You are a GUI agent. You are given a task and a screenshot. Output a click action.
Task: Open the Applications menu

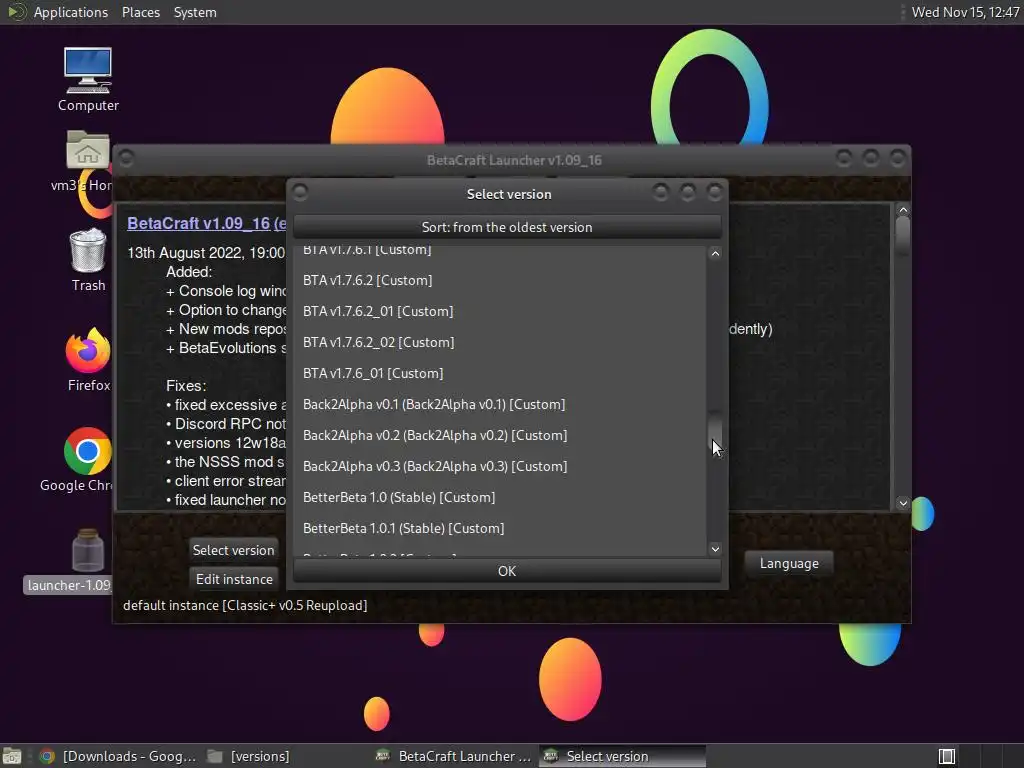(71, 12)
